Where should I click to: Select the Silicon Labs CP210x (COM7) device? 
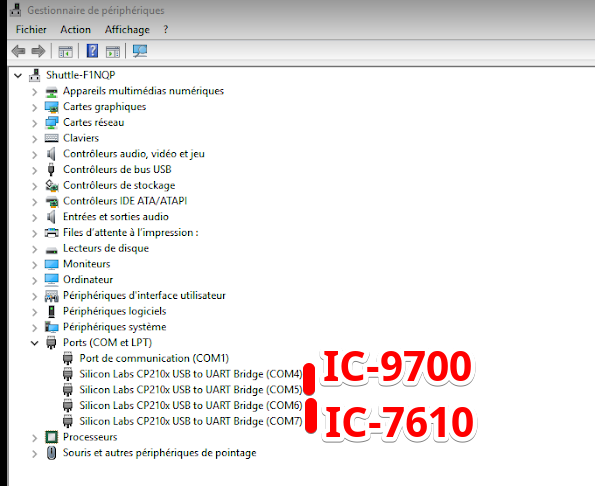pos(191,421)
